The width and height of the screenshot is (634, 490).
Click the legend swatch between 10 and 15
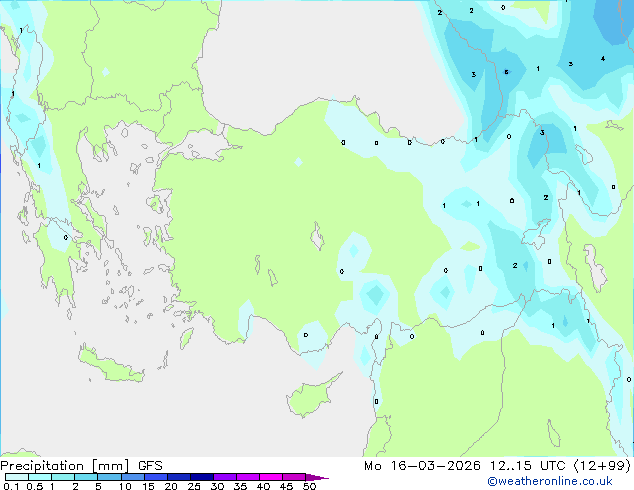(x=133, y=477)
